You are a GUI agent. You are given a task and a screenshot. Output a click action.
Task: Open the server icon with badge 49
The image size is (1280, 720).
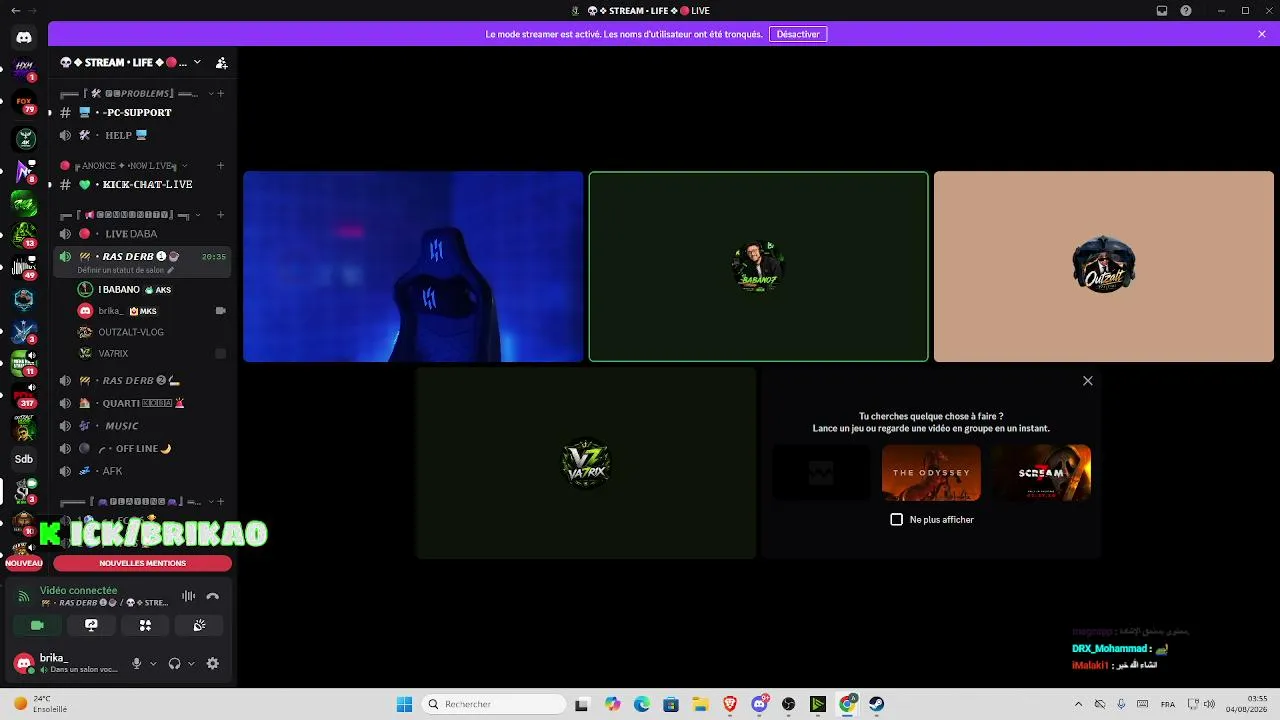click(24, 267)
